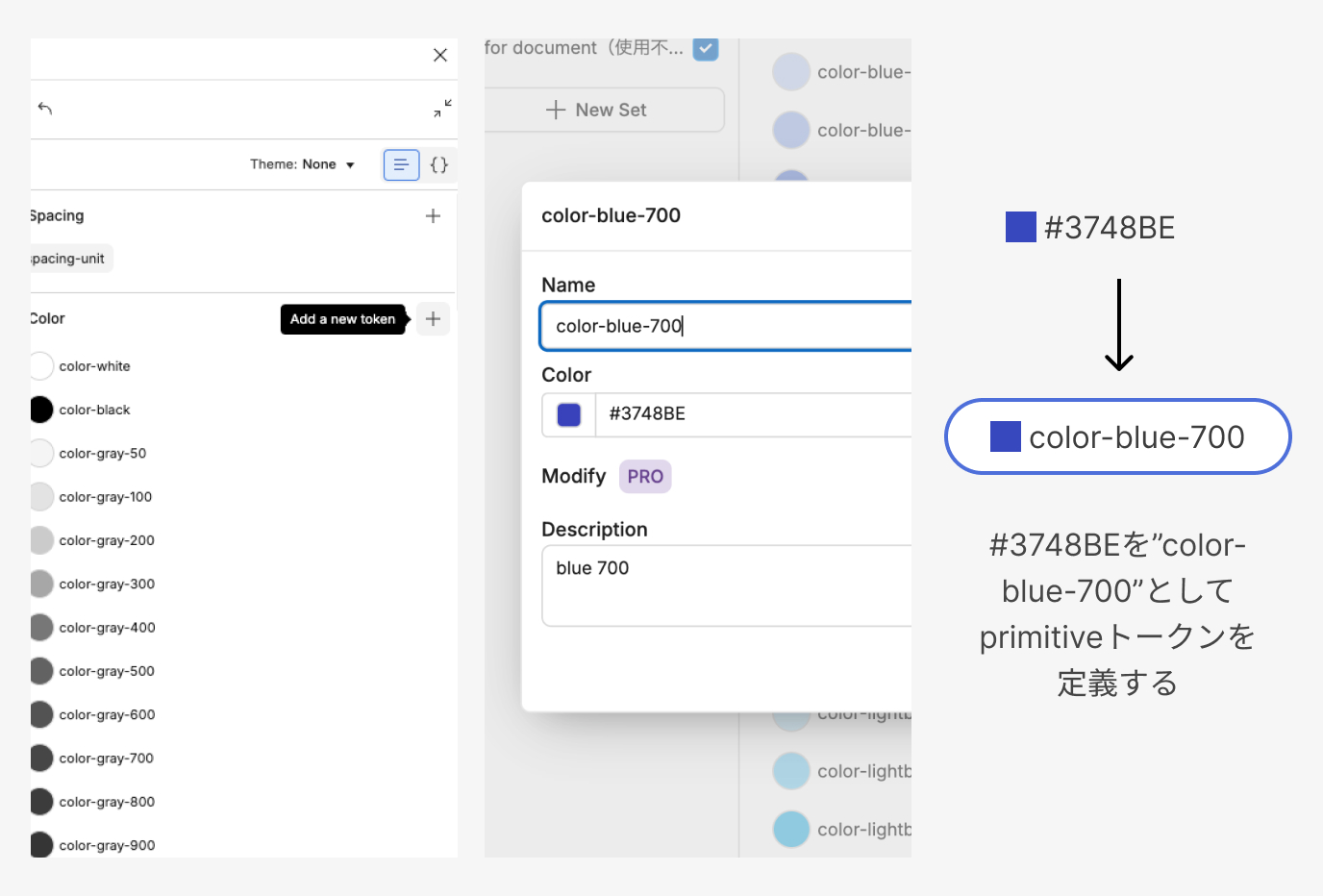The width and height of the screenshot is (1323, 896).
Task: Select the spacing-unit token
Action: [x=69, y=259]
